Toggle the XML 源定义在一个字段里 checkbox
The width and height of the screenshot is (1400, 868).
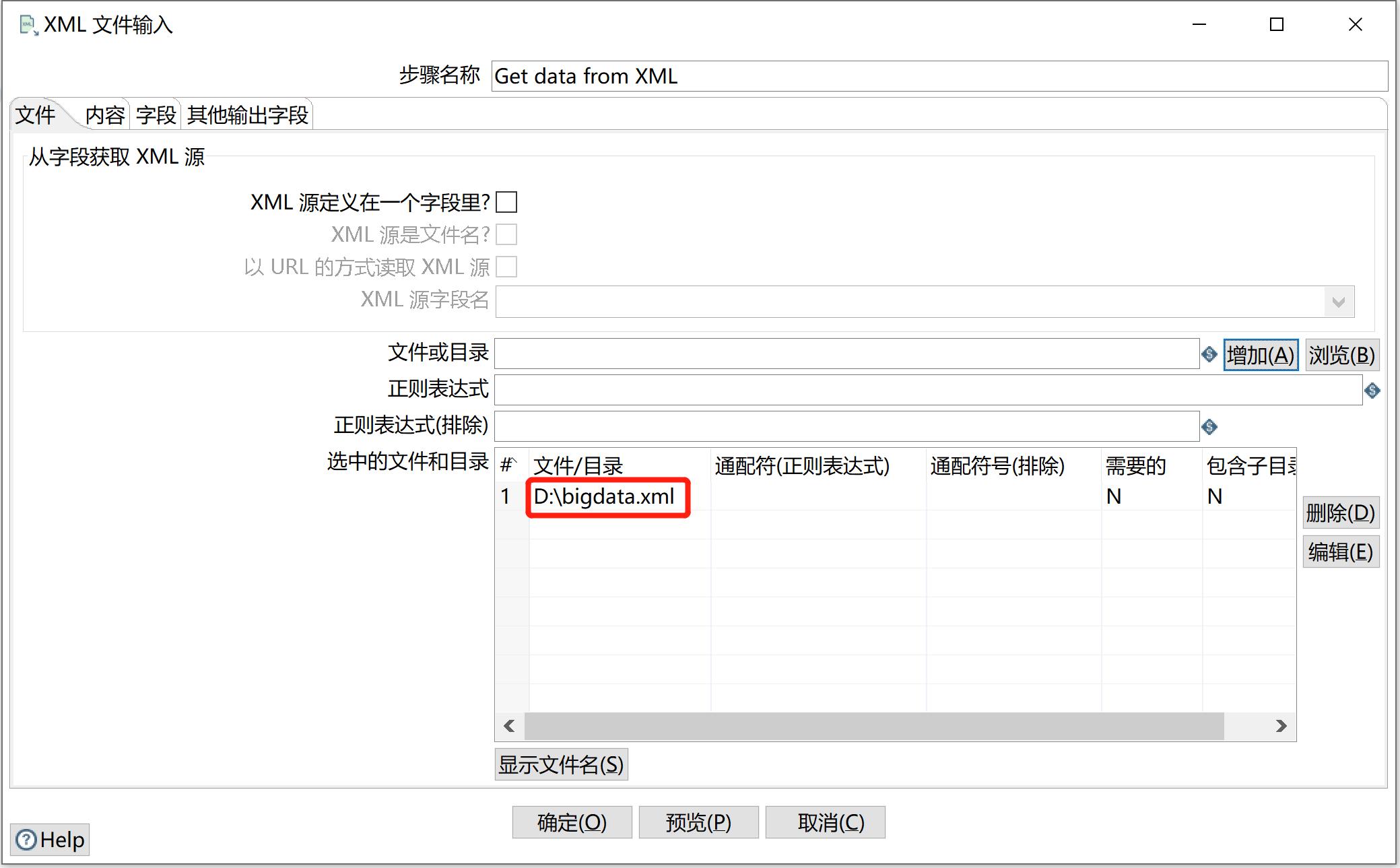[x=506, y=202]
